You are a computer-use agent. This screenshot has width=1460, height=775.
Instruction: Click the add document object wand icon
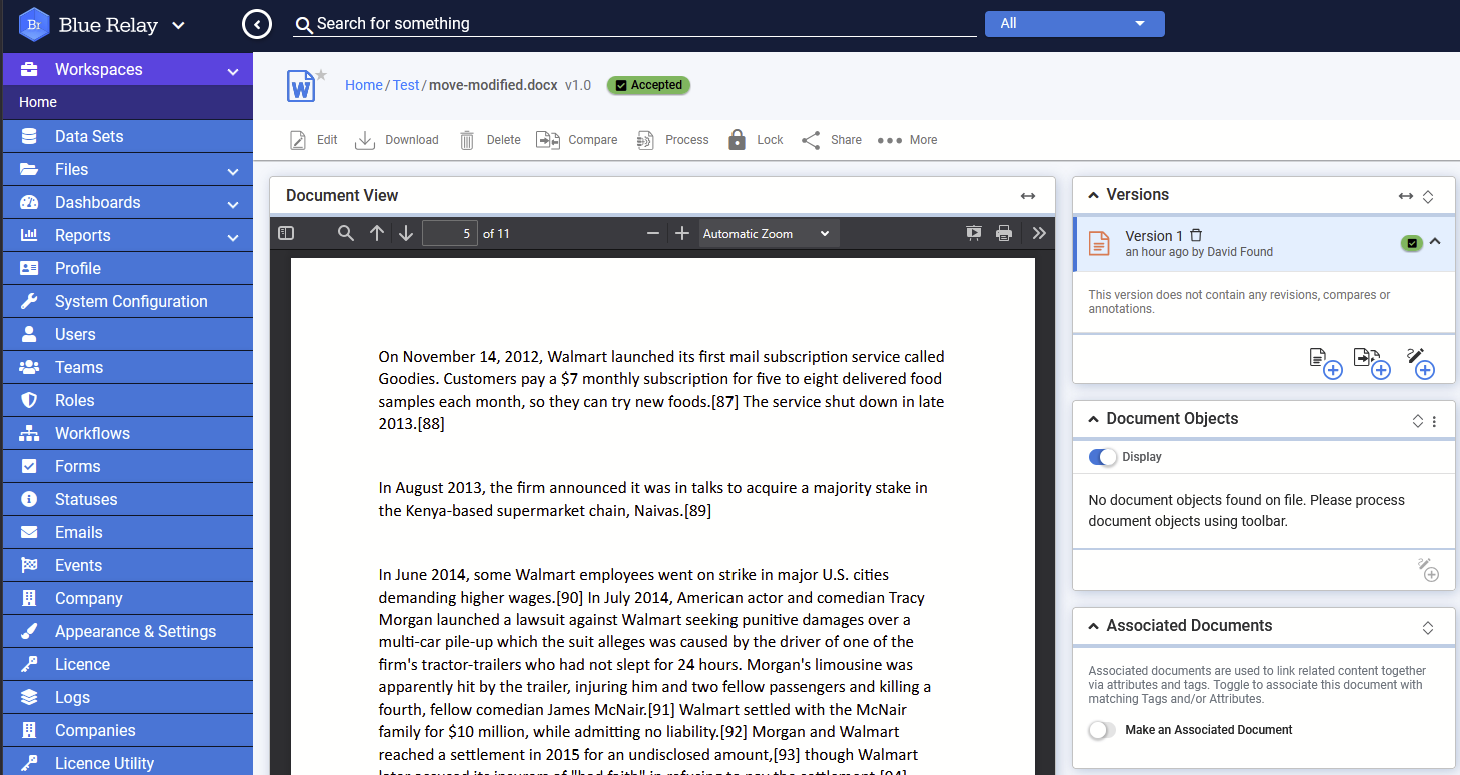pos(1428,569)
